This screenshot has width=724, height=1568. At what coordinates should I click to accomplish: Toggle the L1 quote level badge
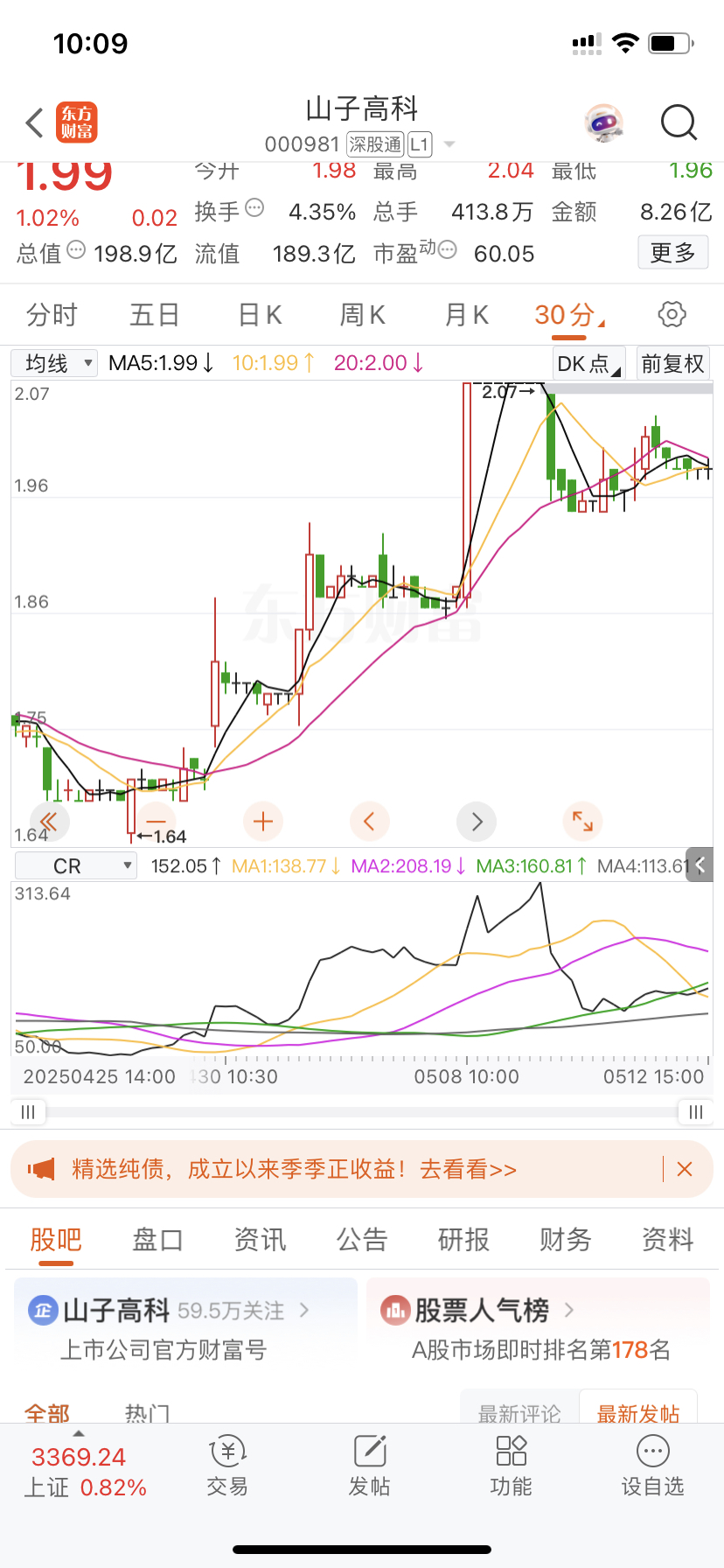[420, 144]
